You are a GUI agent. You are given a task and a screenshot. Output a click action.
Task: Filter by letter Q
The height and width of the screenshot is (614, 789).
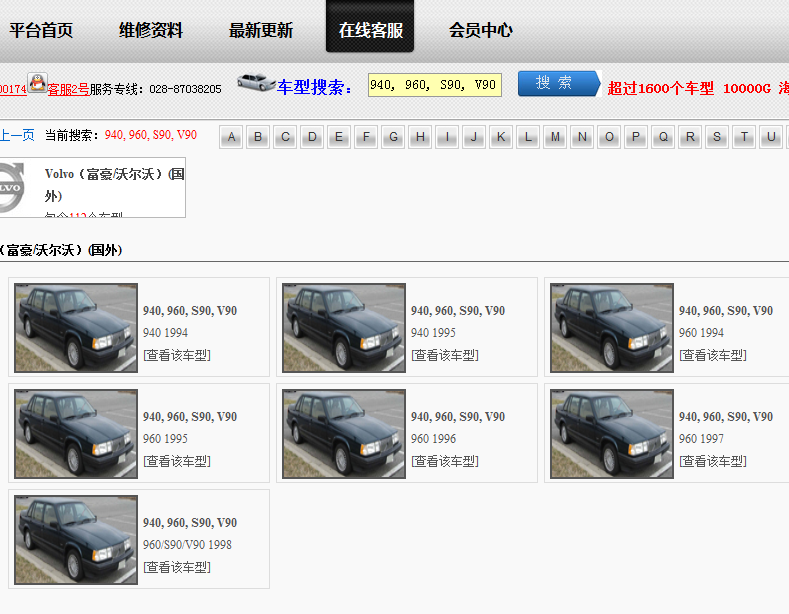(663, 137)
